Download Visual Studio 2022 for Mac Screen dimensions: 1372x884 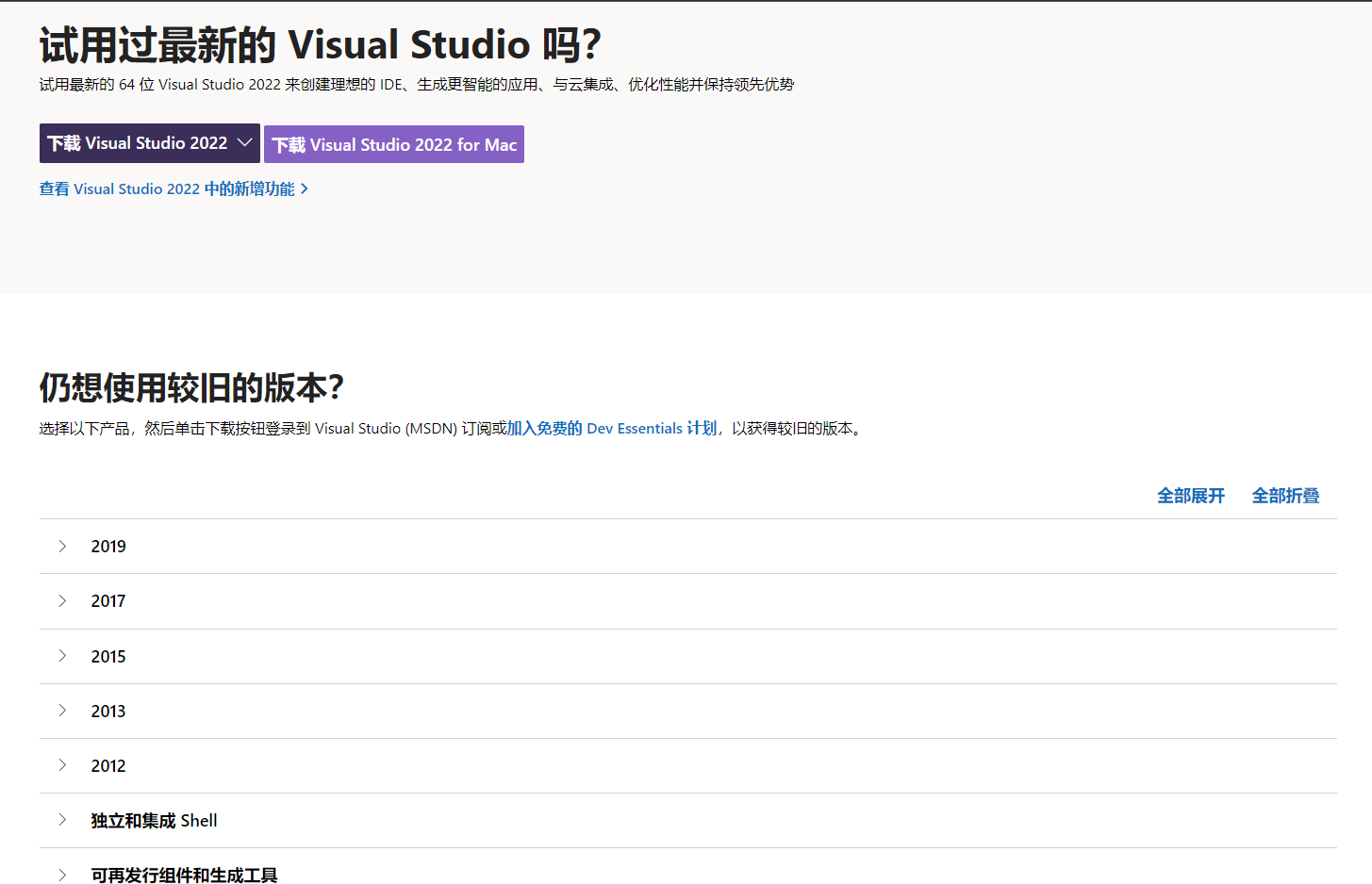tap(394, 144)
